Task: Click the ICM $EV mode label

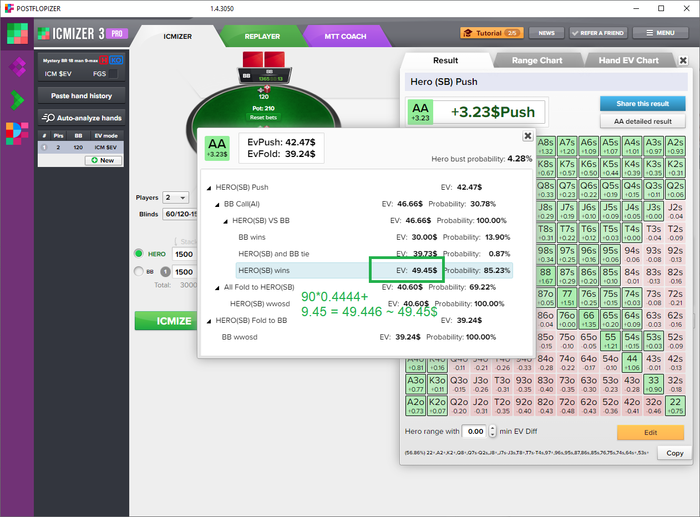Action: tap(58, 74)
